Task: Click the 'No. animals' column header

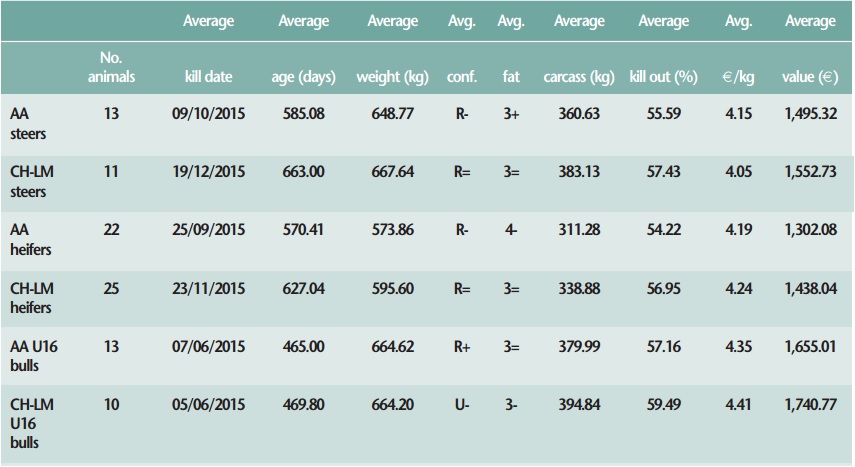Action: pyautogui.click(x=110, y=68)
